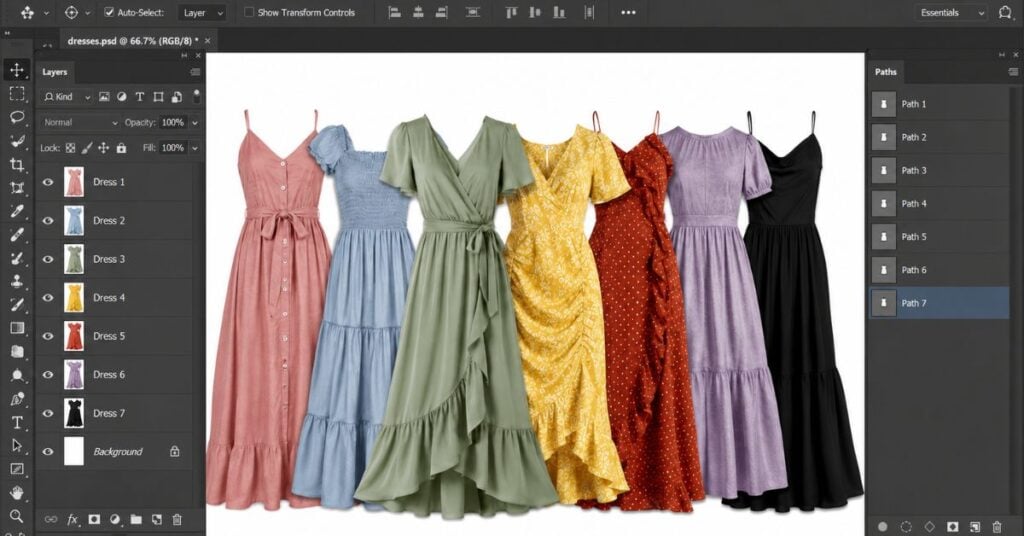Viewport: 1024px width, 536px height.
Task: Switch to the Paths panel tab
Action: point(886,72)
